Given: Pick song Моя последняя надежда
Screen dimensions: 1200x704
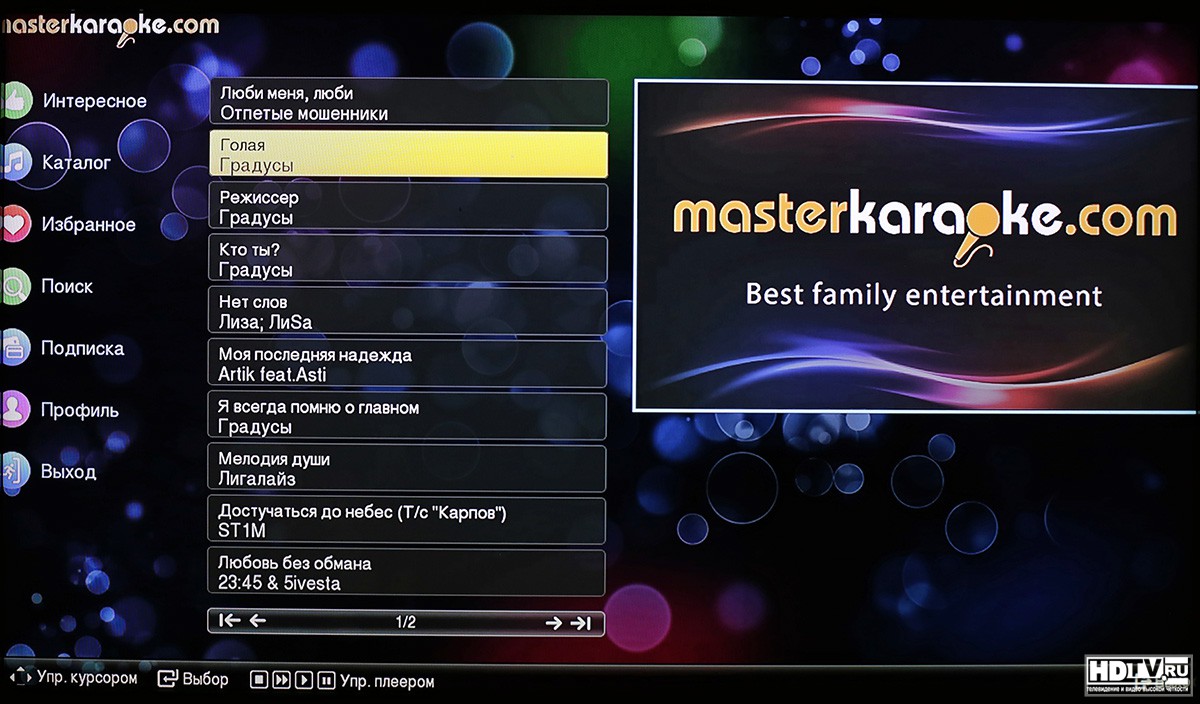Looking at the screenshot, I should [x=408, y=364].
